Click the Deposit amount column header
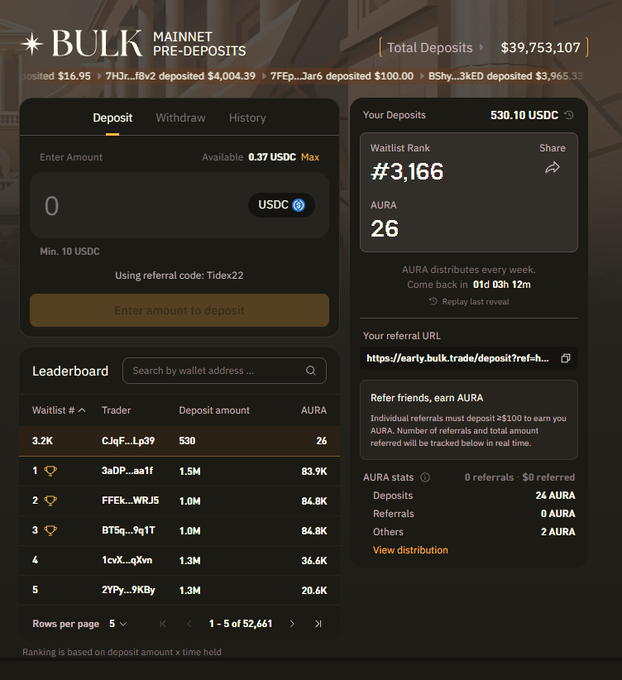Image resolution: width=622 pixels, height=680 pixels. [214, 410]
